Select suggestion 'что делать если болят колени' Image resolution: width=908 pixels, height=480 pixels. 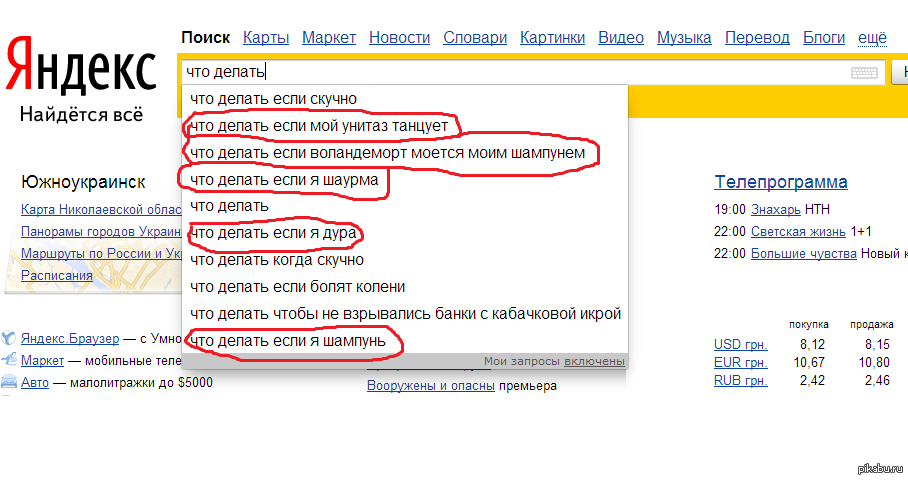pos(405,287)
